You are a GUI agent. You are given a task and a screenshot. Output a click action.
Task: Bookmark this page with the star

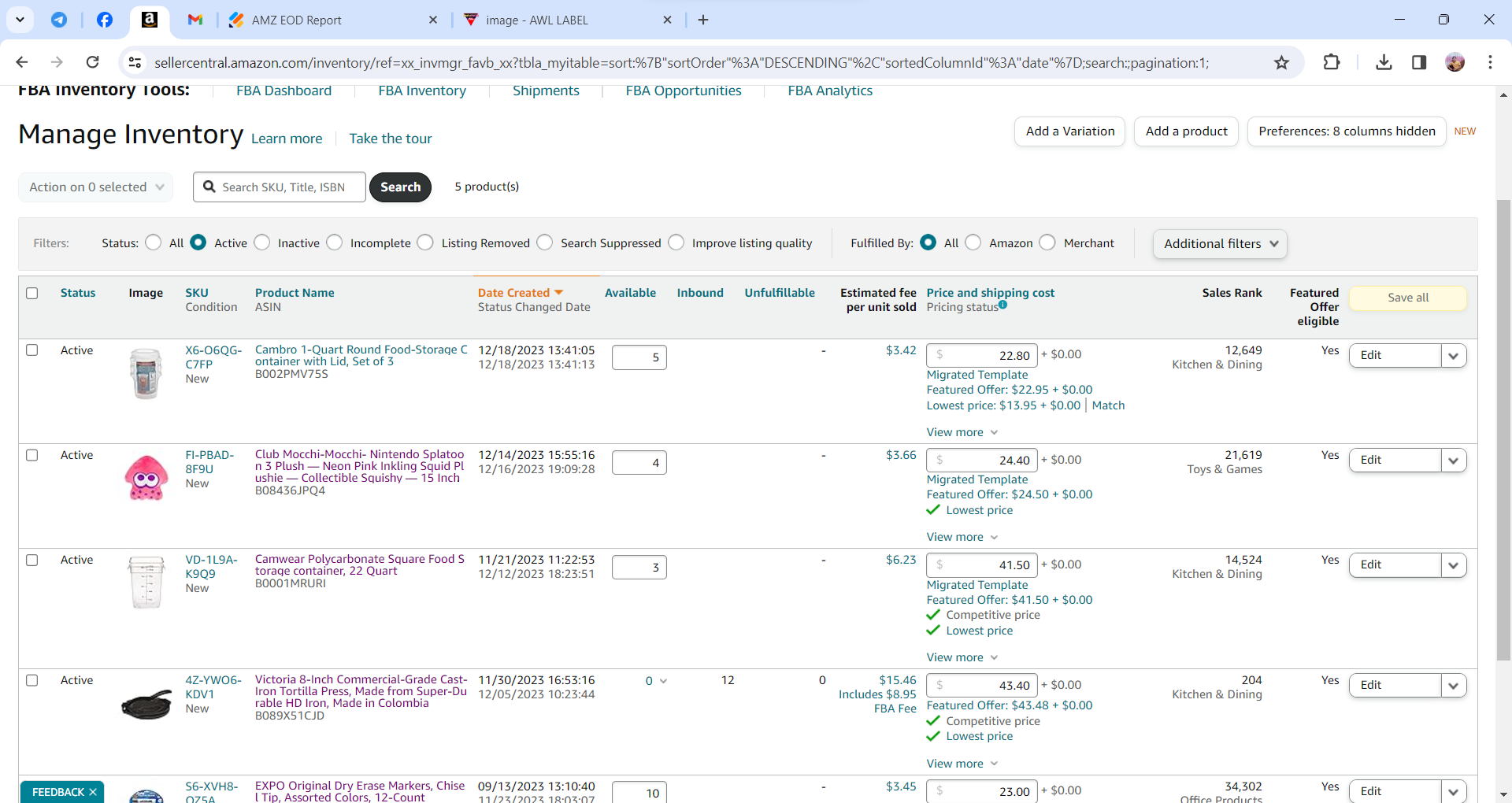pos(1282,62)
